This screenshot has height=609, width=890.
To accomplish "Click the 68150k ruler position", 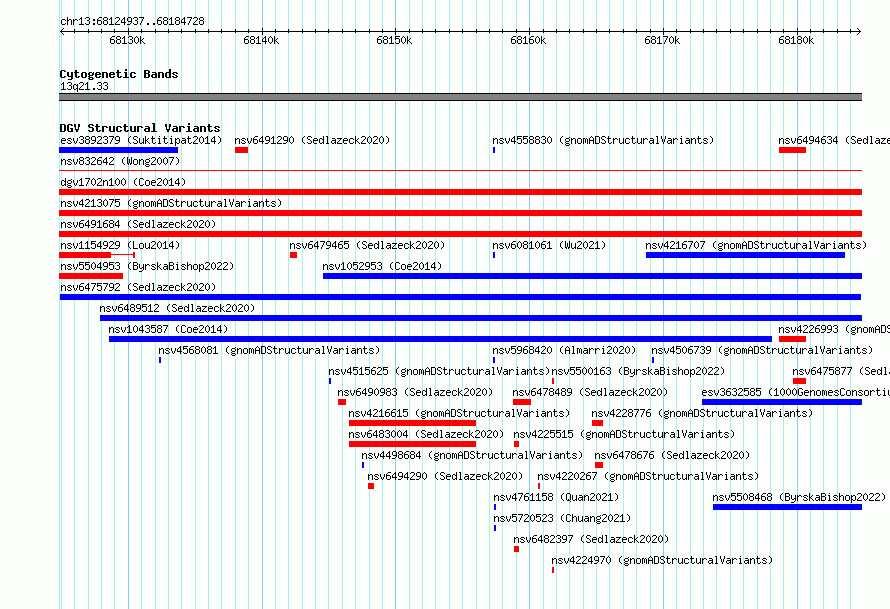I will click(x=394, y=40).
